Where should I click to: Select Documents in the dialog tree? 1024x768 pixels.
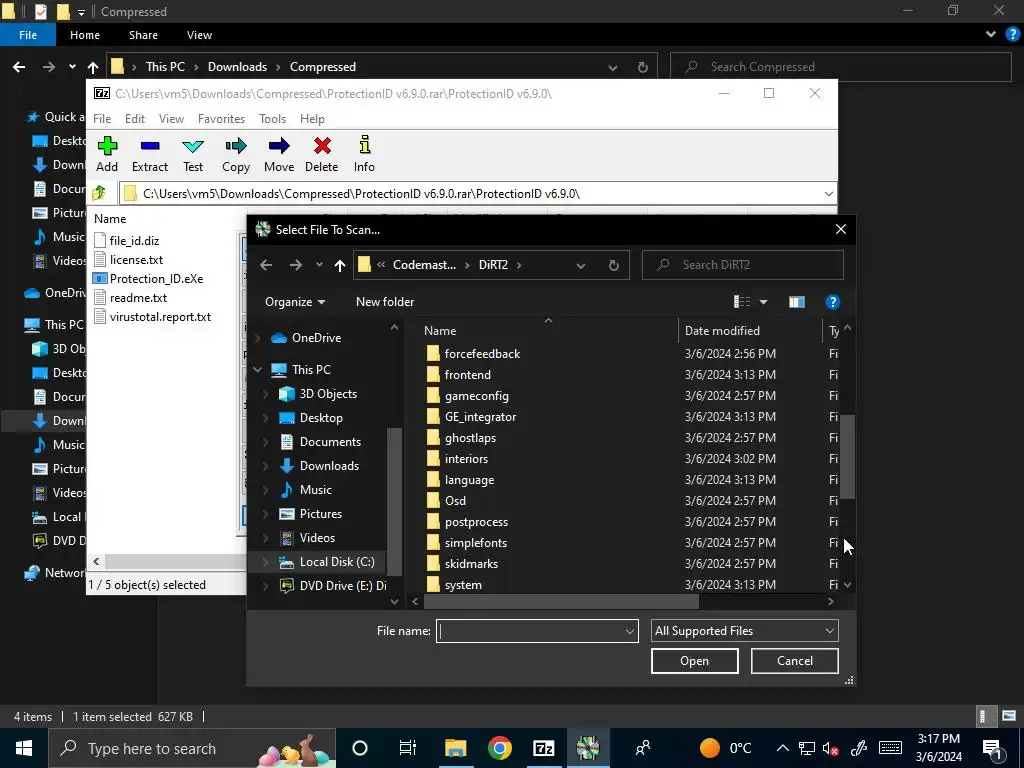330,442
